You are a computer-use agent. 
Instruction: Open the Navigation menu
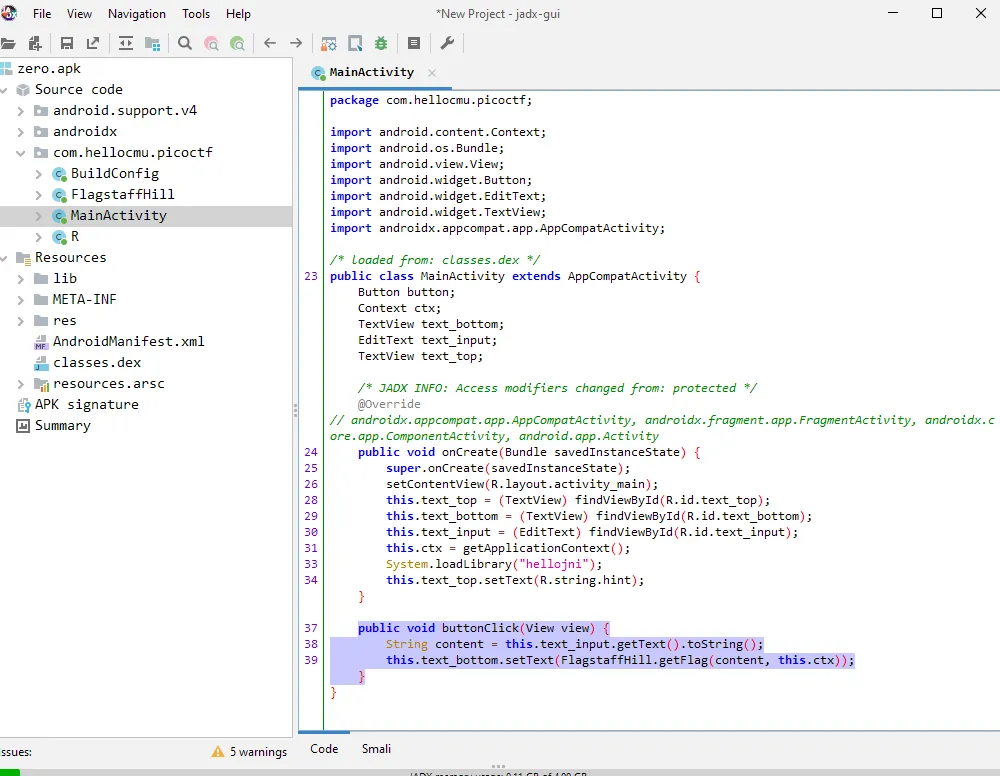[x=136, y=13]
